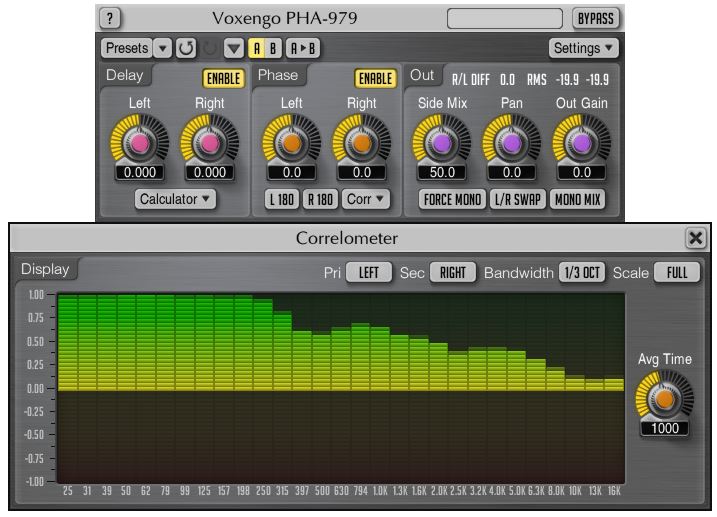Select the Out tab label
The width and height of the screenshot is (717, 517).
[x=422, y=75]
